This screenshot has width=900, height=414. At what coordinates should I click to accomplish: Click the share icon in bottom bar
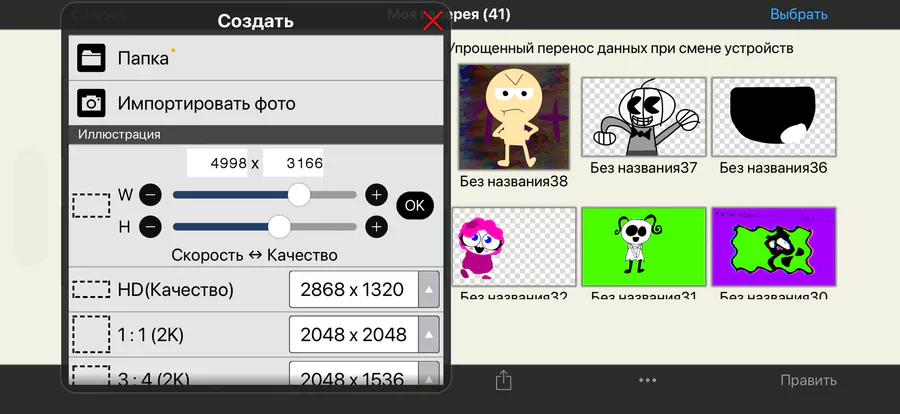click(x=503, y=380)
